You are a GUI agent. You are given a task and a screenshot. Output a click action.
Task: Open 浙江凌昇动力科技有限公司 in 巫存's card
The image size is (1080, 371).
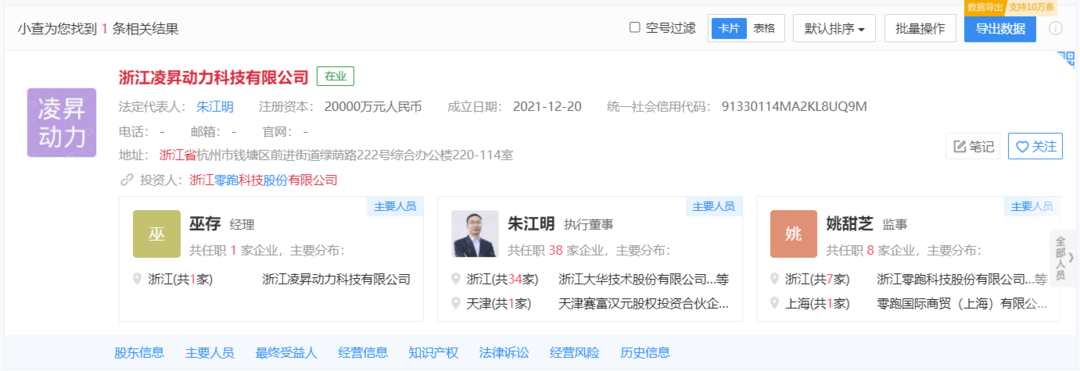click(x=336, y=279)
